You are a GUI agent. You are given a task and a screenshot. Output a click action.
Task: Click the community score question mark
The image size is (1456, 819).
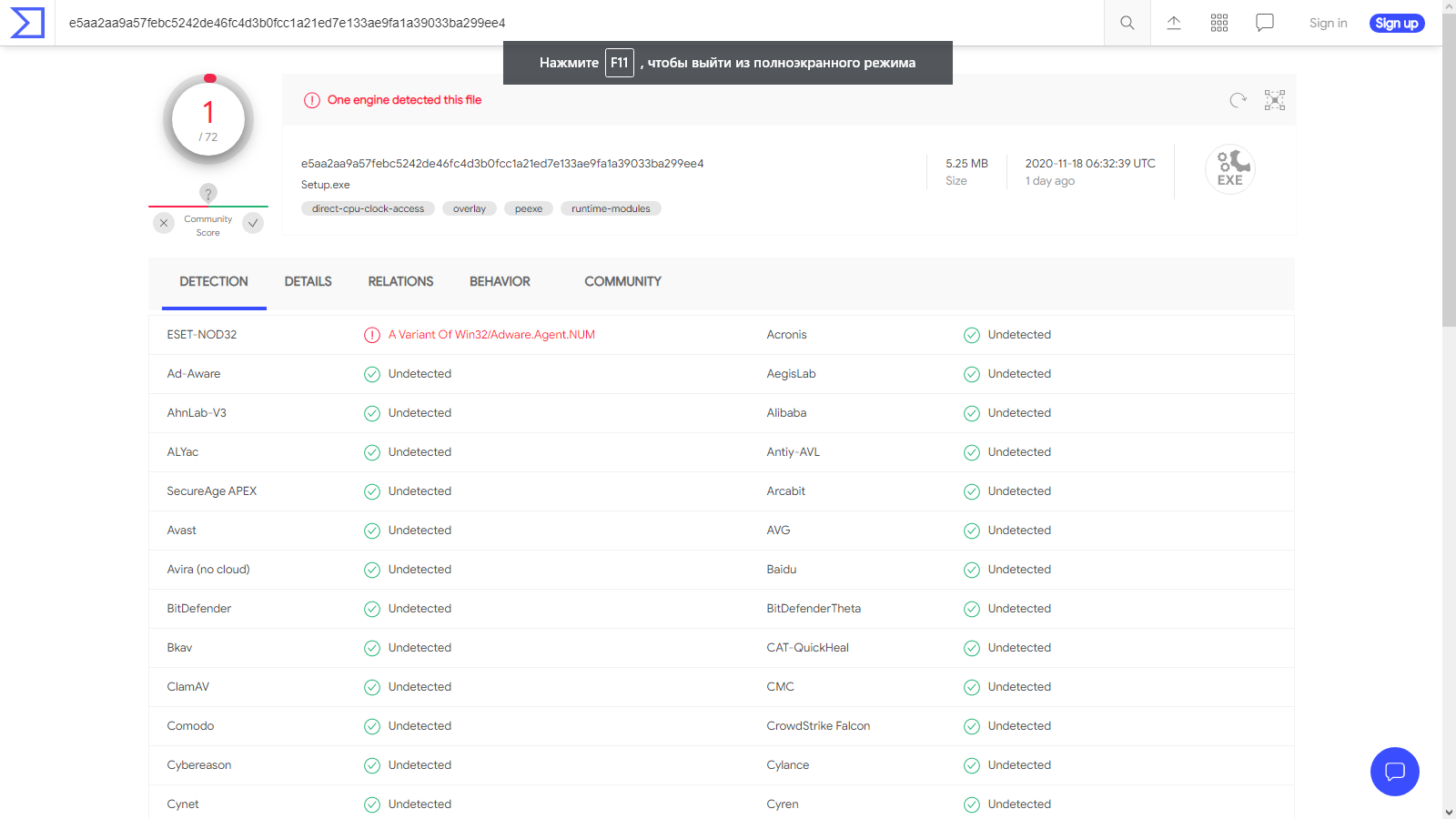[208, 193]
